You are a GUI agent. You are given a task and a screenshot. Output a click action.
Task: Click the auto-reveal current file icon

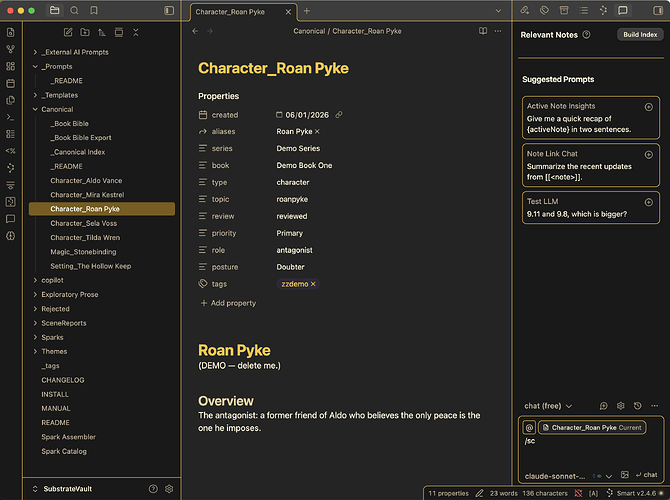(x=119, y=32)
